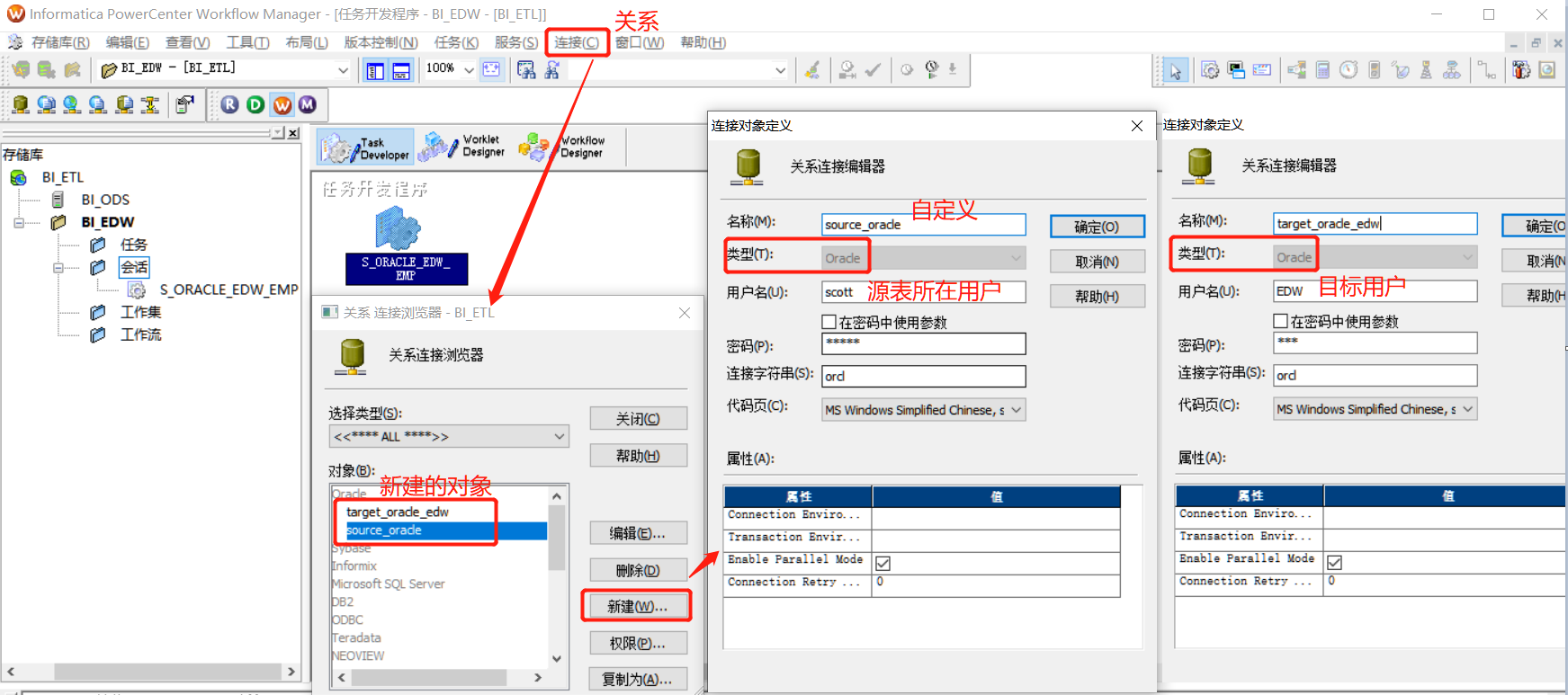Toggle the output window layout icon

tap(401, 71)
